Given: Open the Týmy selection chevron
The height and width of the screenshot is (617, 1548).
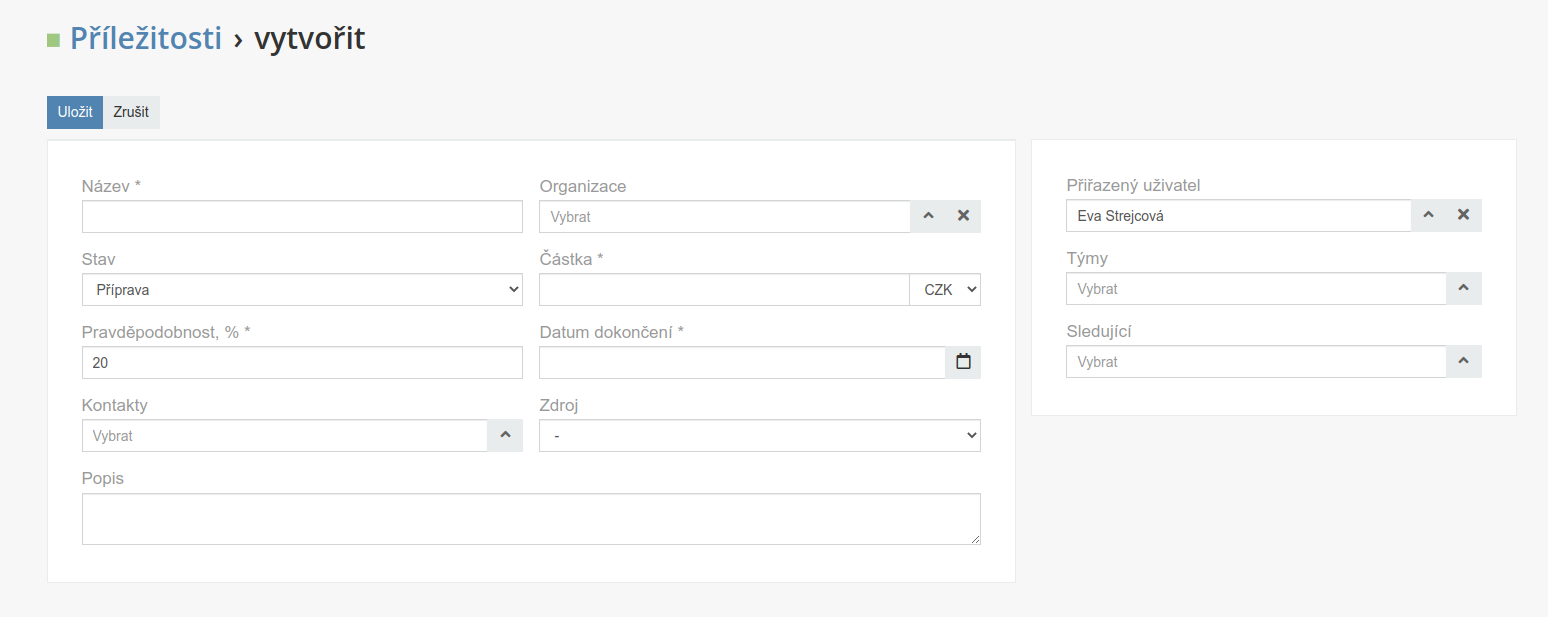Looking at the screenshot, I should point(1464,288).
